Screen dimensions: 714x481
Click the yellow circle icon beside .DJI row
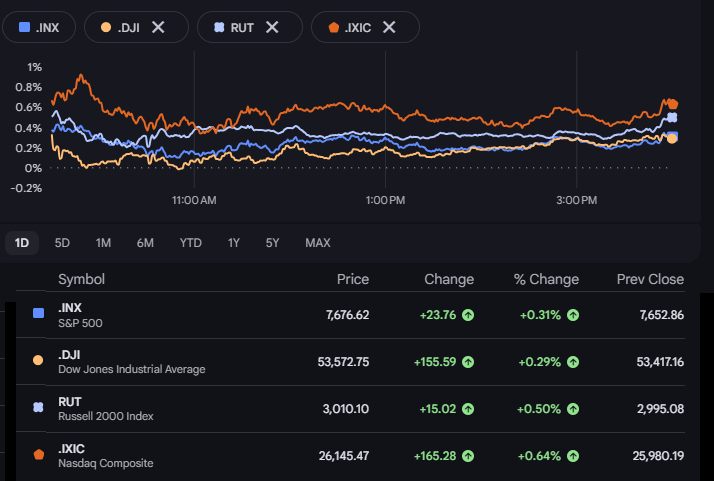(x=38, y=360)
